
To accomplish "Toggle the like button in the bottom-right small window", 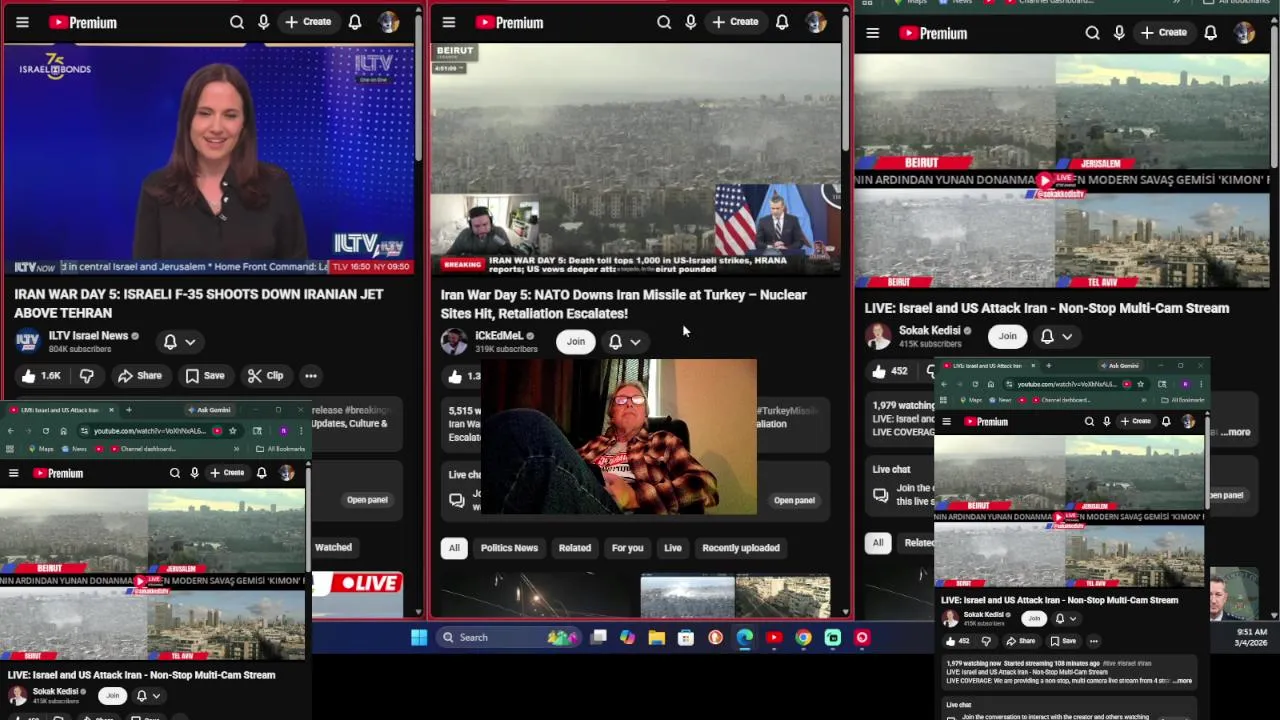I will click(958, 641).
